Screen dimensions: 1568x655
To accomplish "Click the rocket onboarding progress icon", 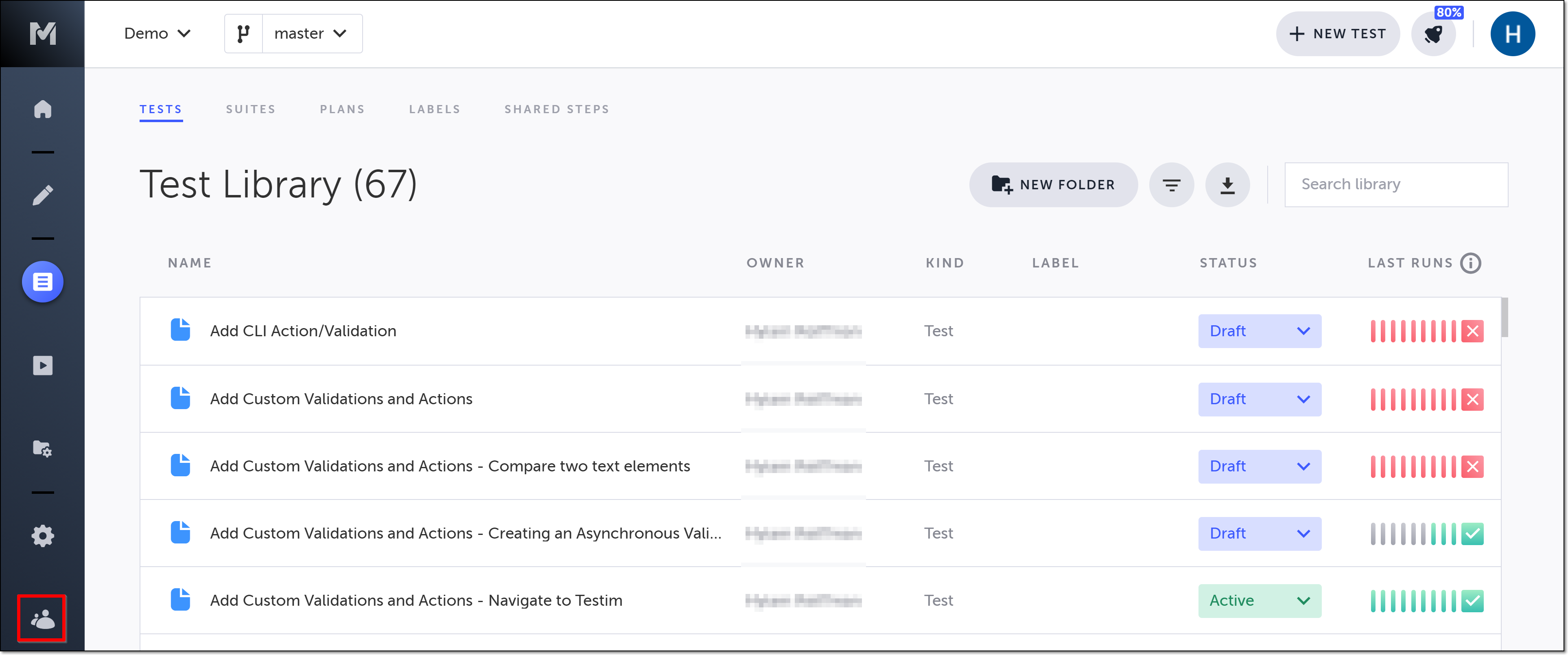I will pos(1433,34).
